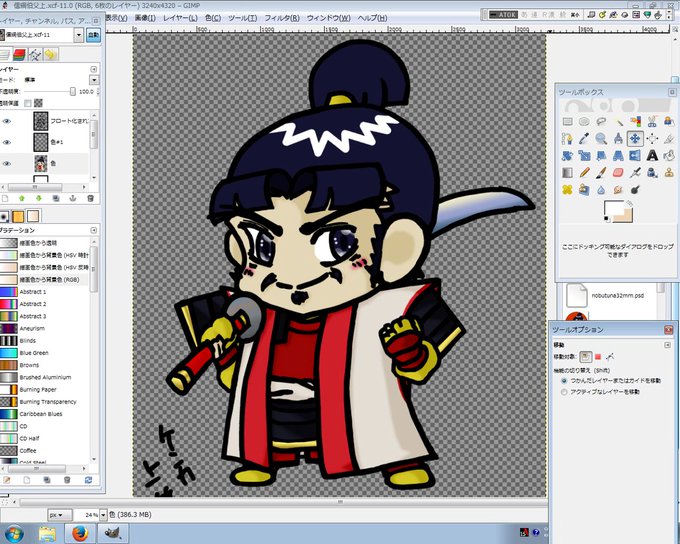The image size is (680, 544).
Task: Select the Dodge/Burn tool
Action: pos(635,190)
